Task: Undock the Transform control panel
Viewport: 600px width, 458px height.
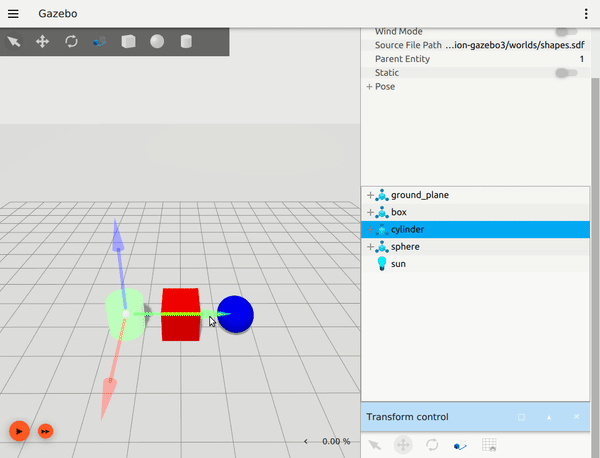Action: (x=521, y=417)
